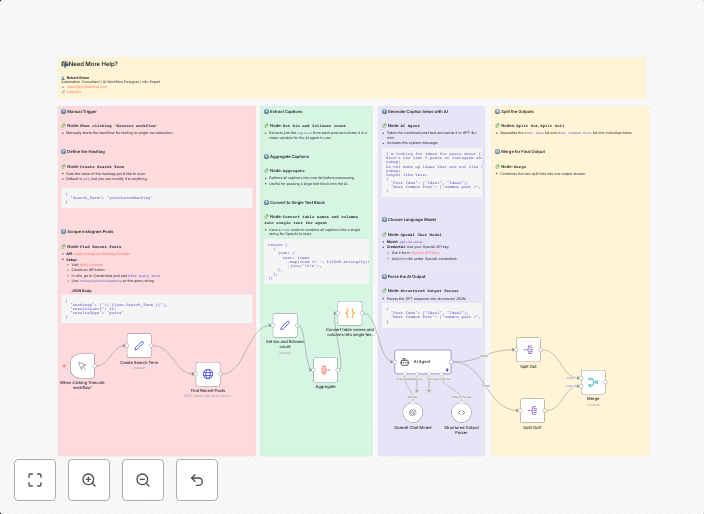Reset the canvas zoom level
Viewport: 704px width, 514px height.
[197, 480]
